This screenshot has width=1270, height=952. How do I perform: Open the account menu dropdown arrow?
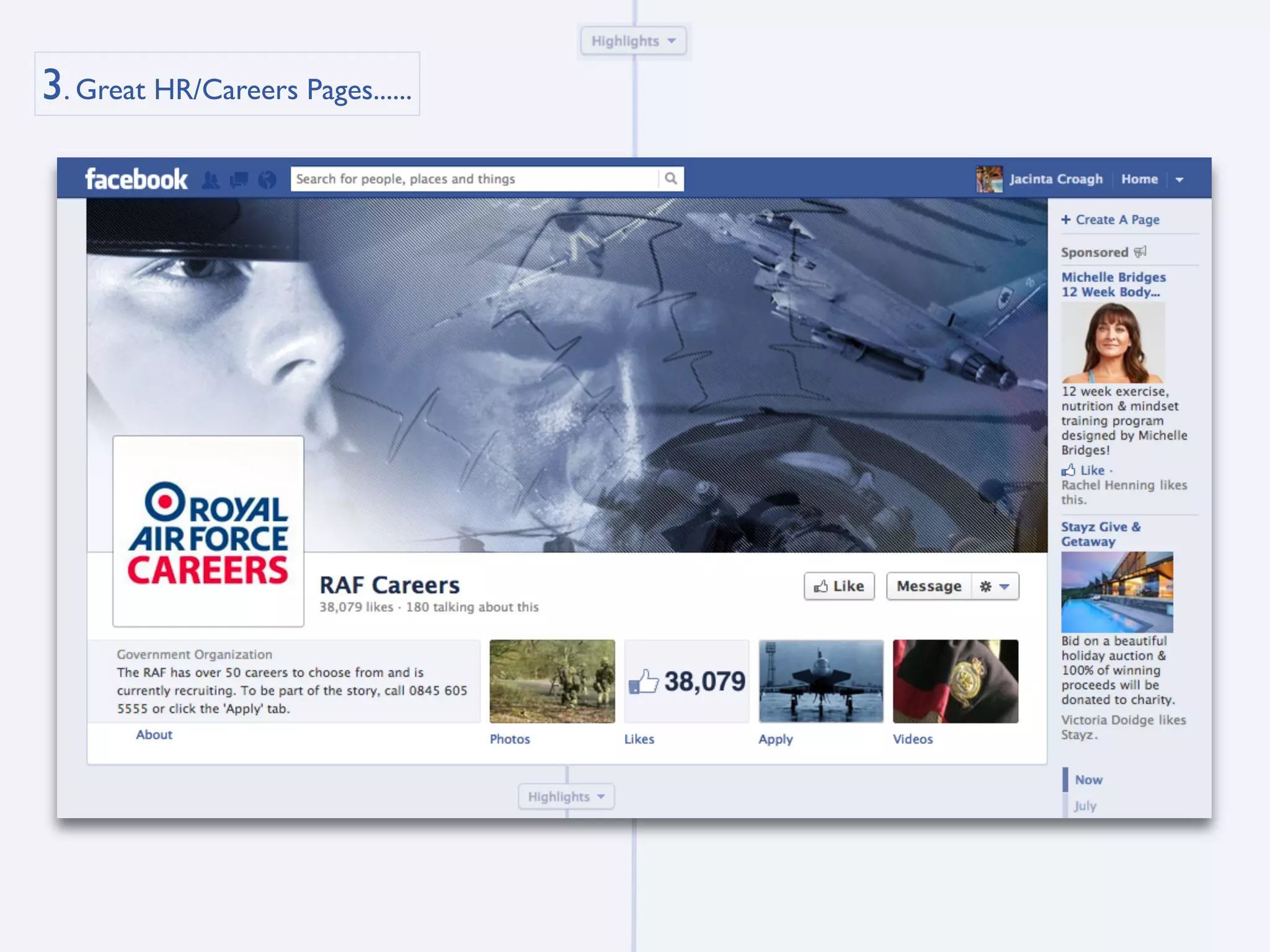1179,180
